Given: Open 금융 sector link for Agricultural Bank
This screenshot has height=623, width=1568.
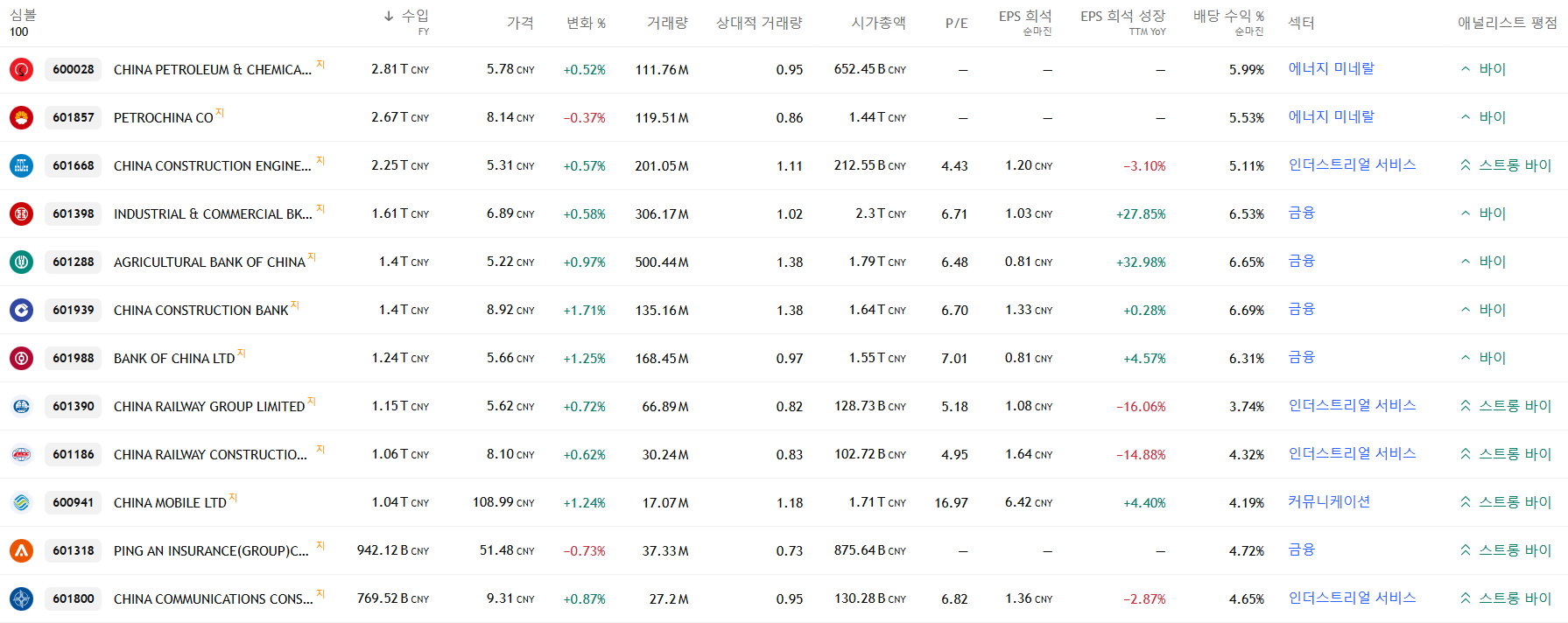Looking at the screenshot, I should [x=1301, y=261].
